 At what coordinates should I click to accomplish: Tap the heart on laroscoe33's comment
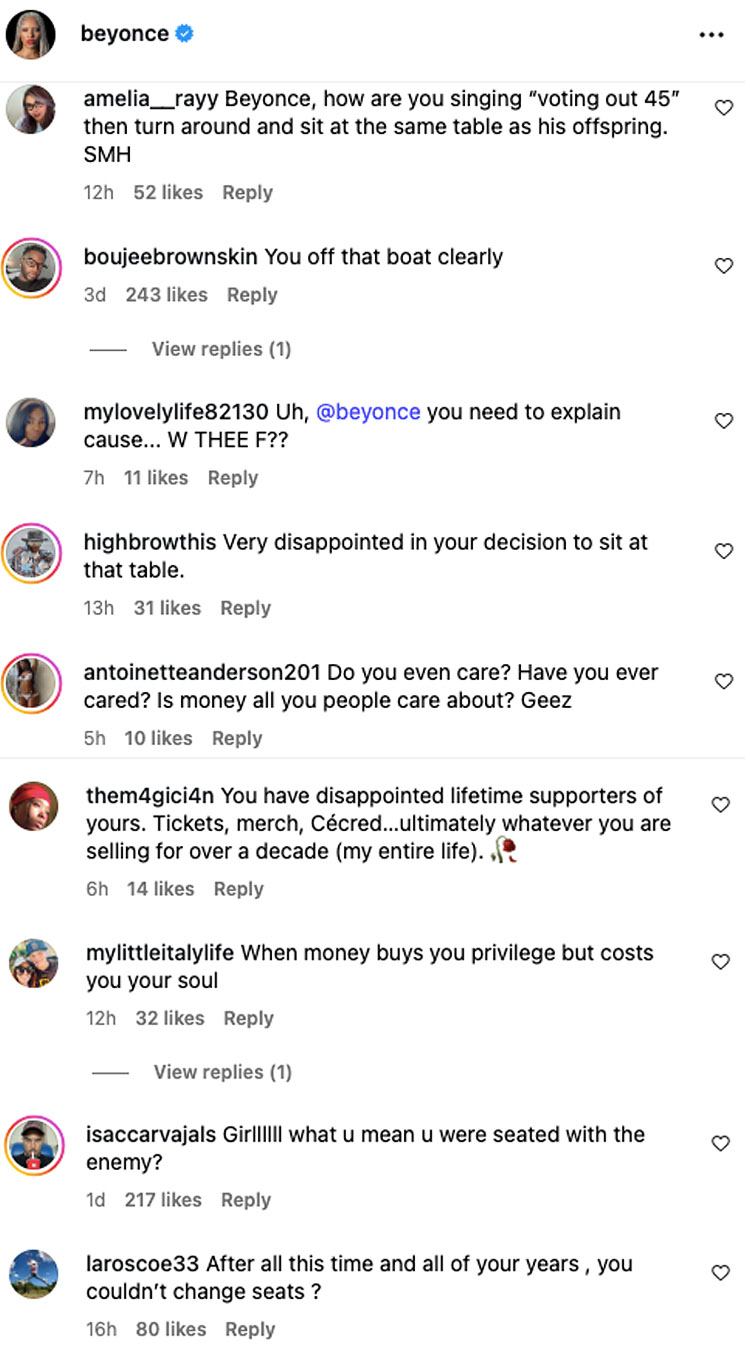(x=721, y=1273)
